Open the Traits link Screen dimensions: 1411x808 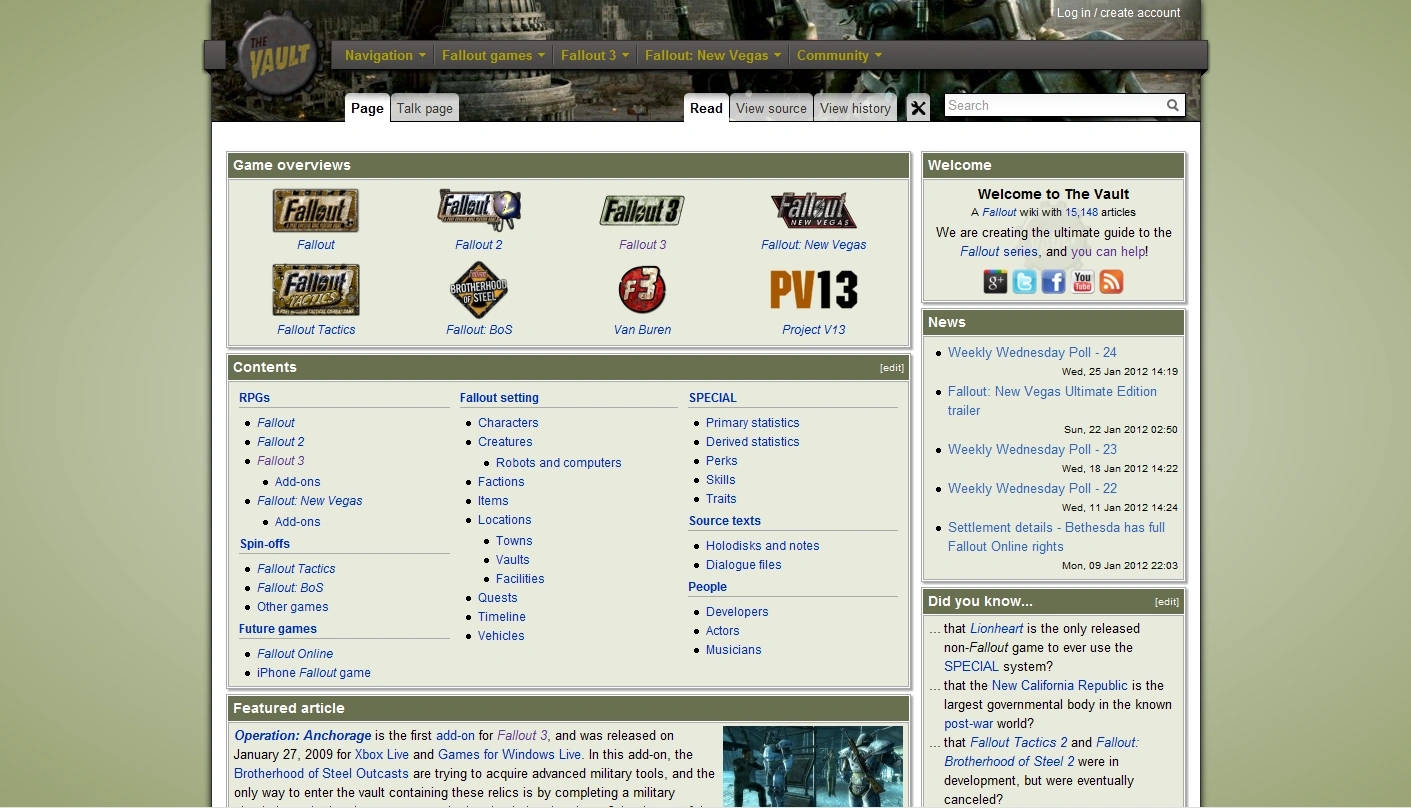click(721, 499)
